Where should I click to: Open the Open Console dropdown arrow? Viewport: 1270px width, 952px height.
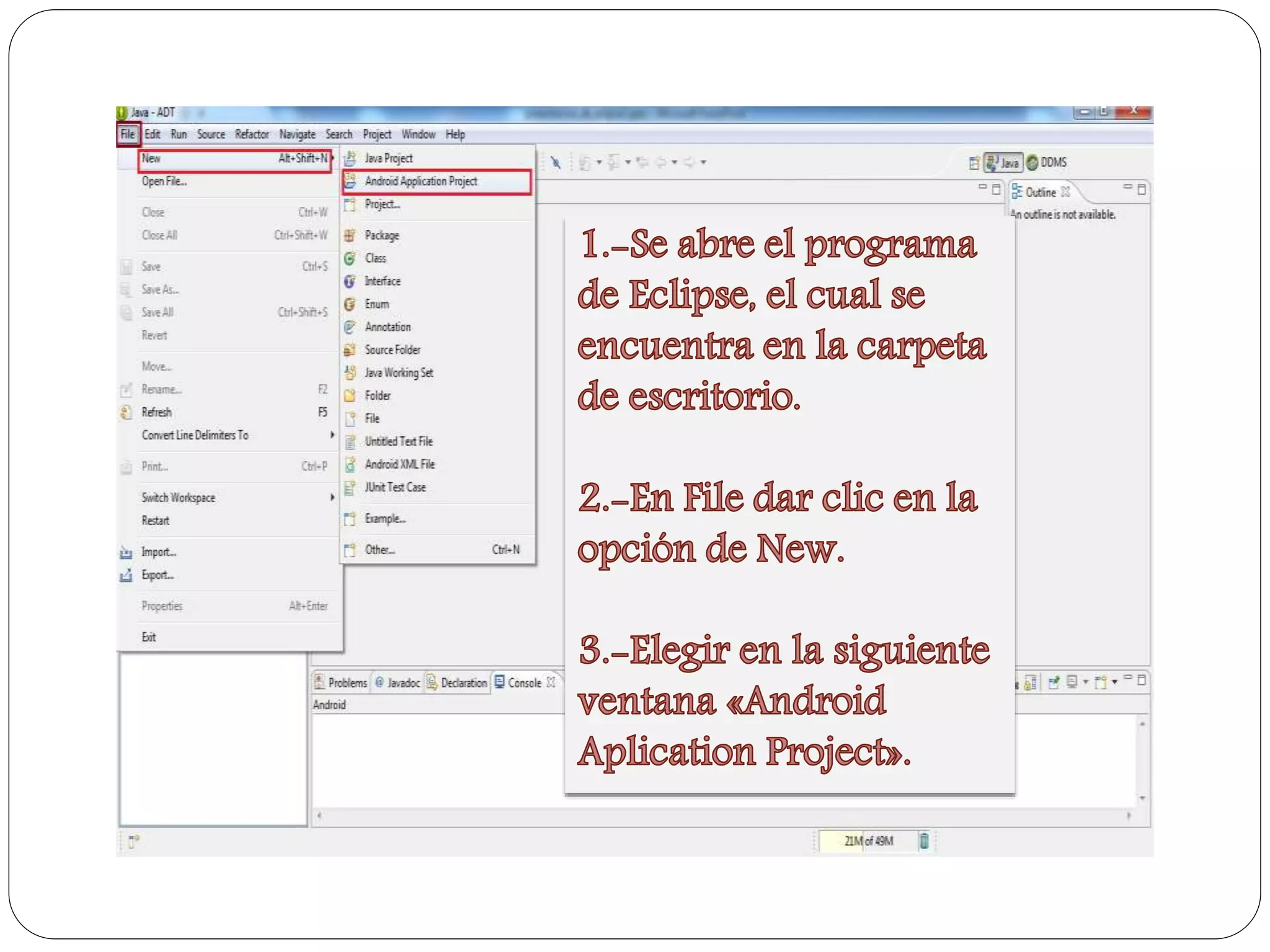click(x=1114, y=682)
